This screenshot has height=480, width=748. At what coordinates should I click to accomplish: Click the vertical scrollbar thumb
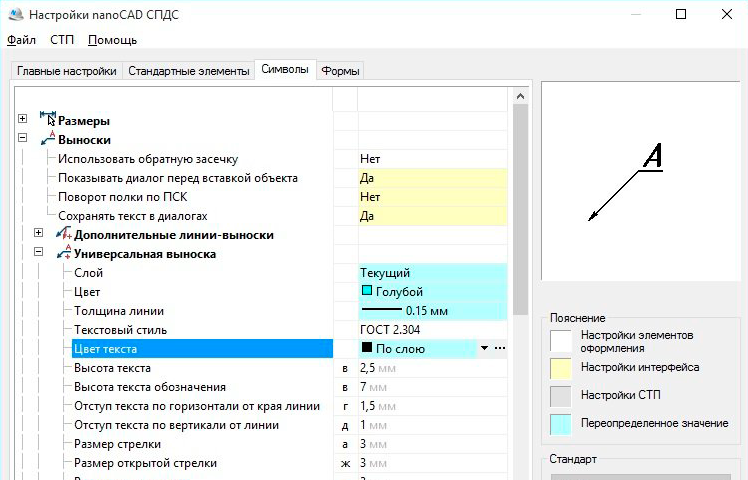[520, 209]
